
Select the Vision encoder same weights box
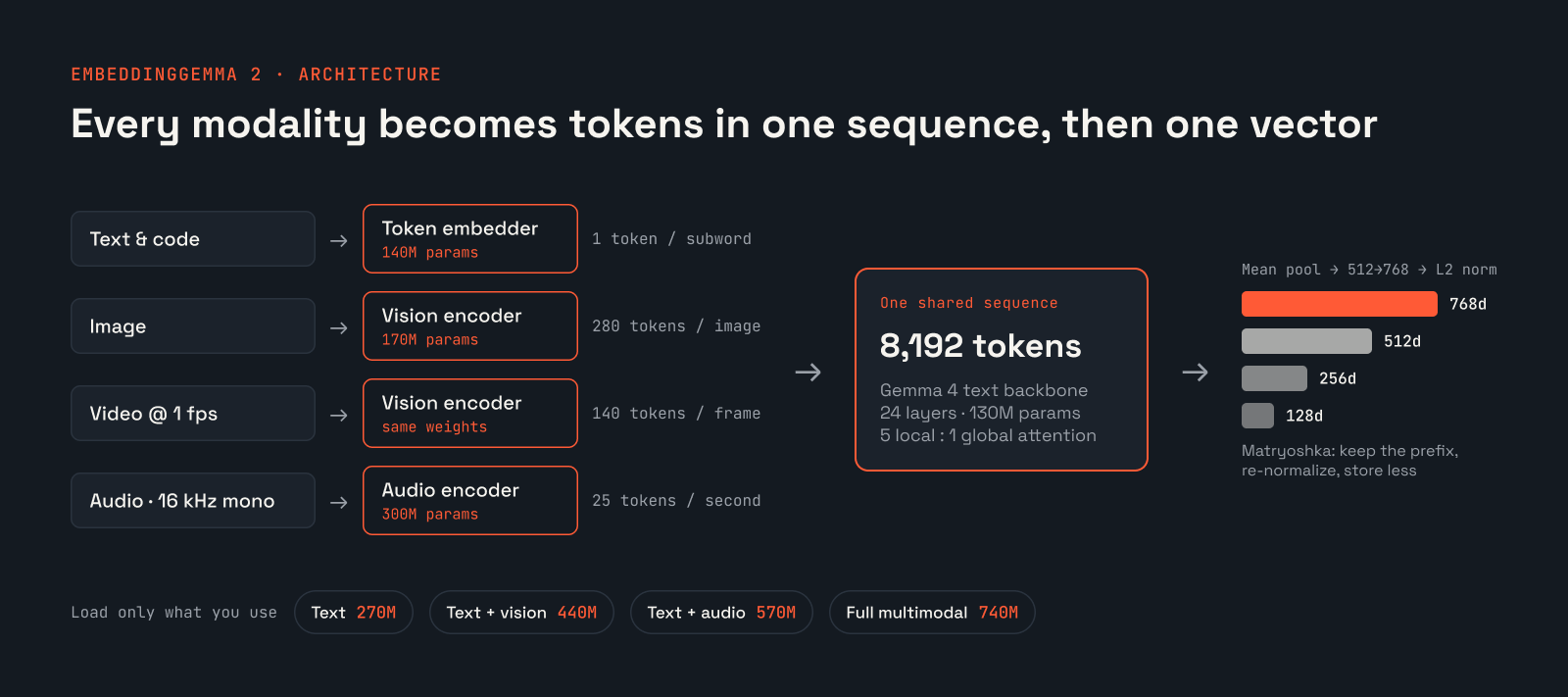pyautogui.click(x=470, y=413)
